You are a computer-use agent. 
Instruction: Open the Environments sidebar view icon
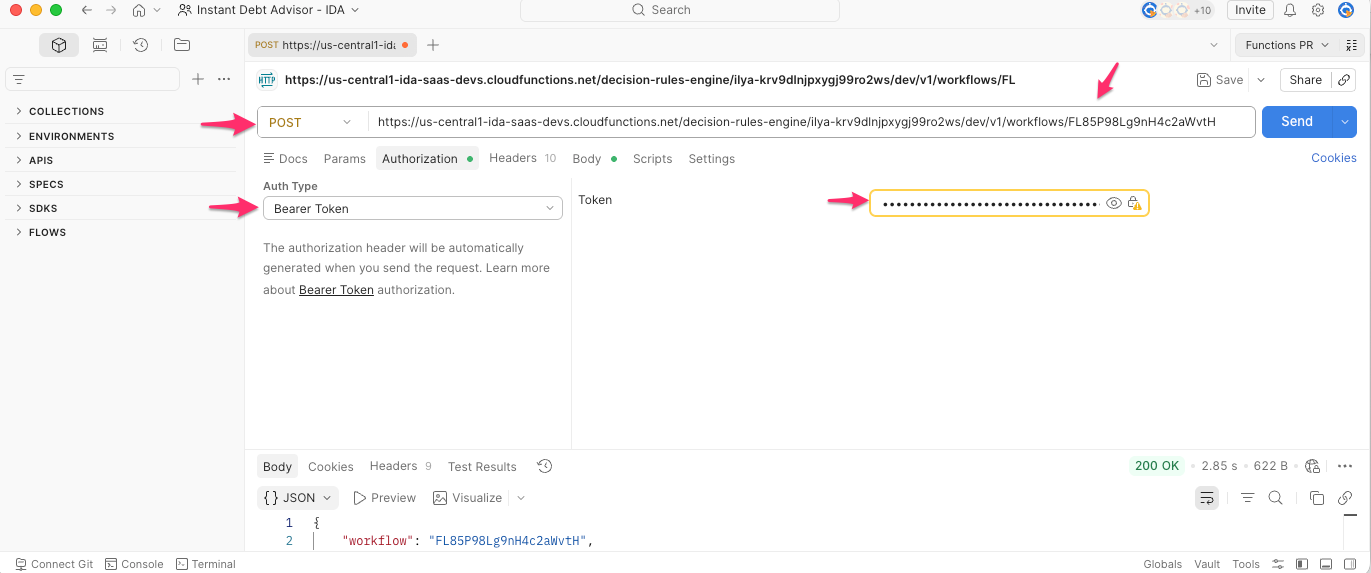point(100,45)
